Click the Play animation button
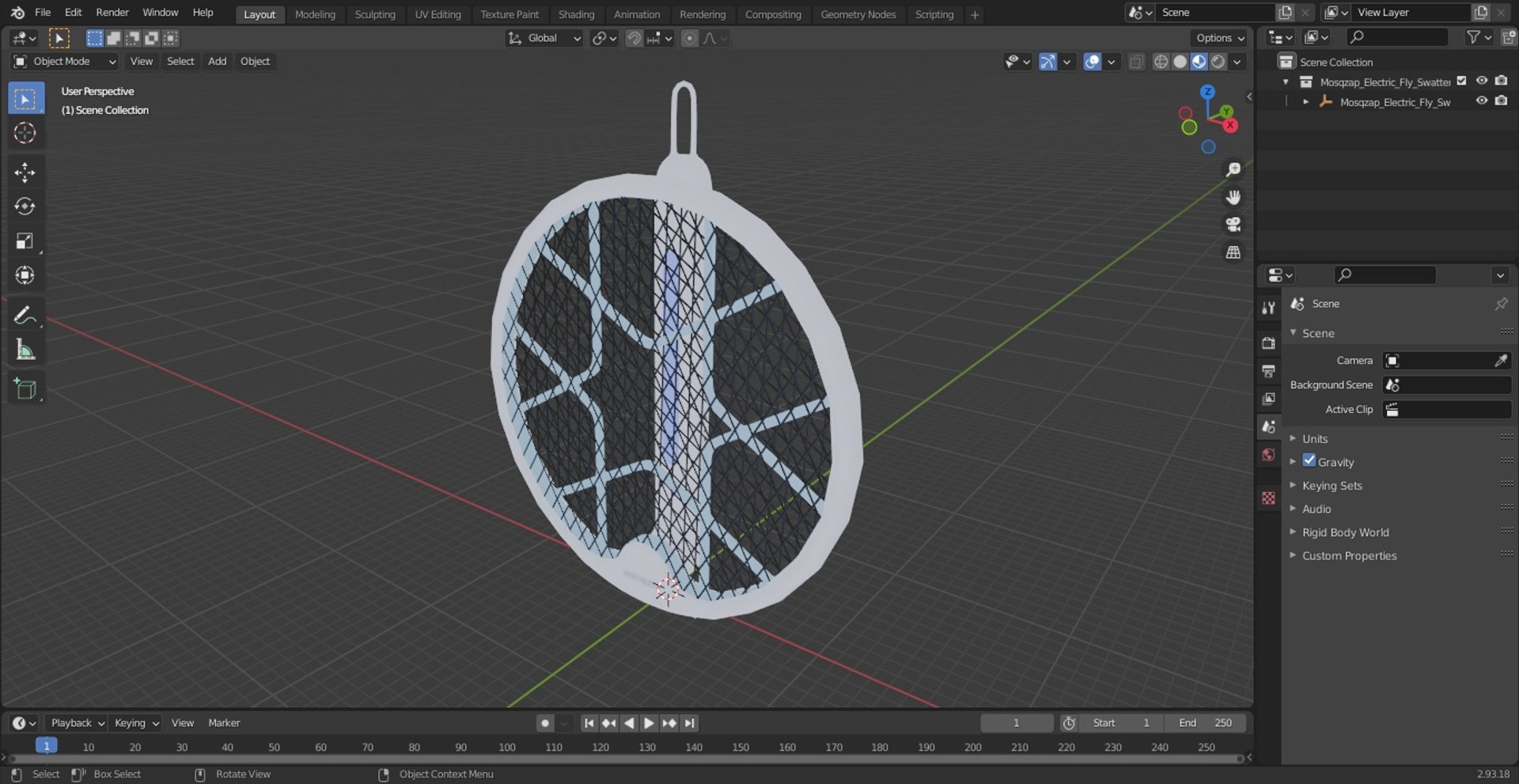Viewport: 1519px width, 784px height. click(x=649, y=722)
